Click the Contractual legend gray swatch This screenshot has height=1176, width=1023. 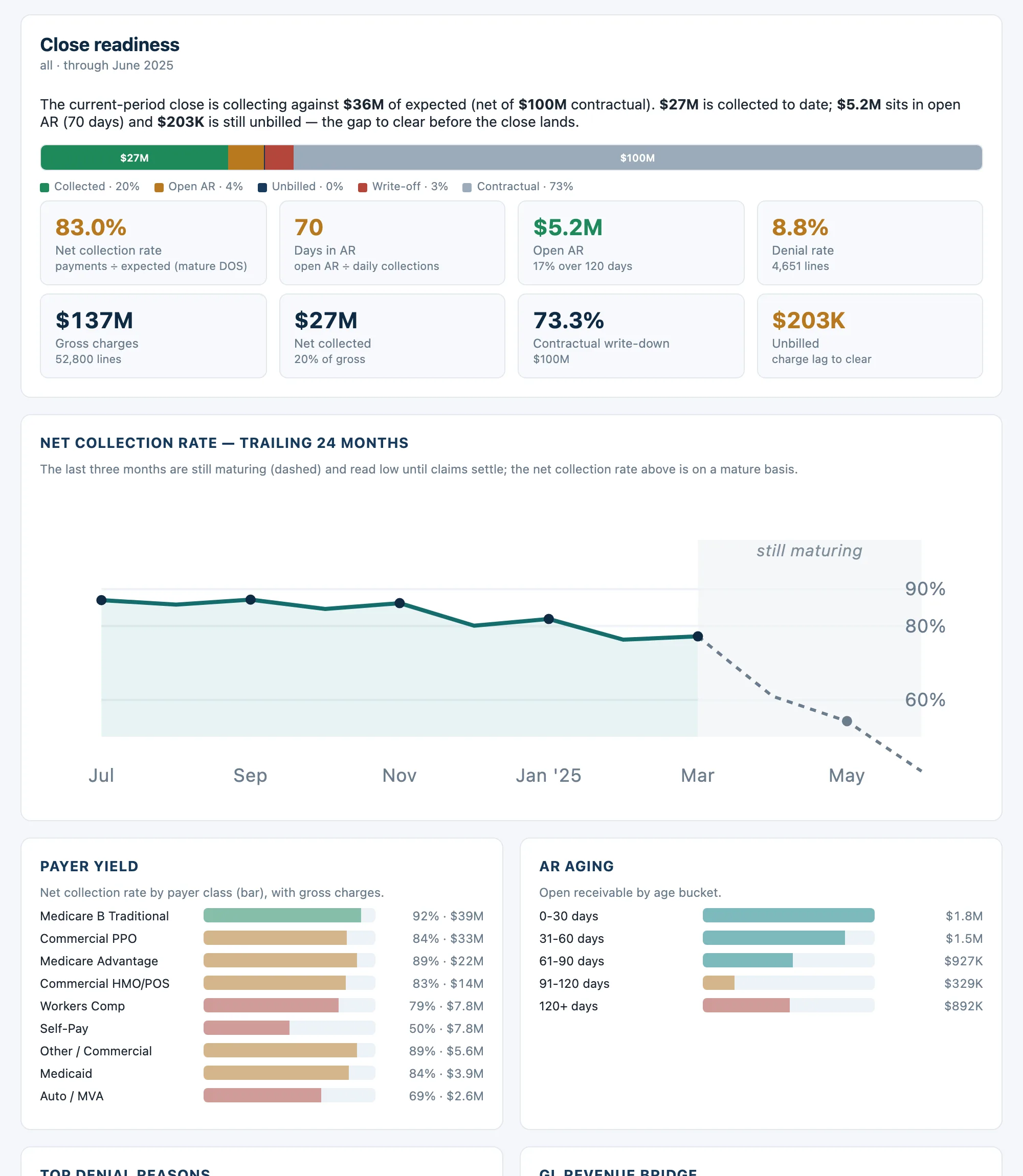point(467,188)
